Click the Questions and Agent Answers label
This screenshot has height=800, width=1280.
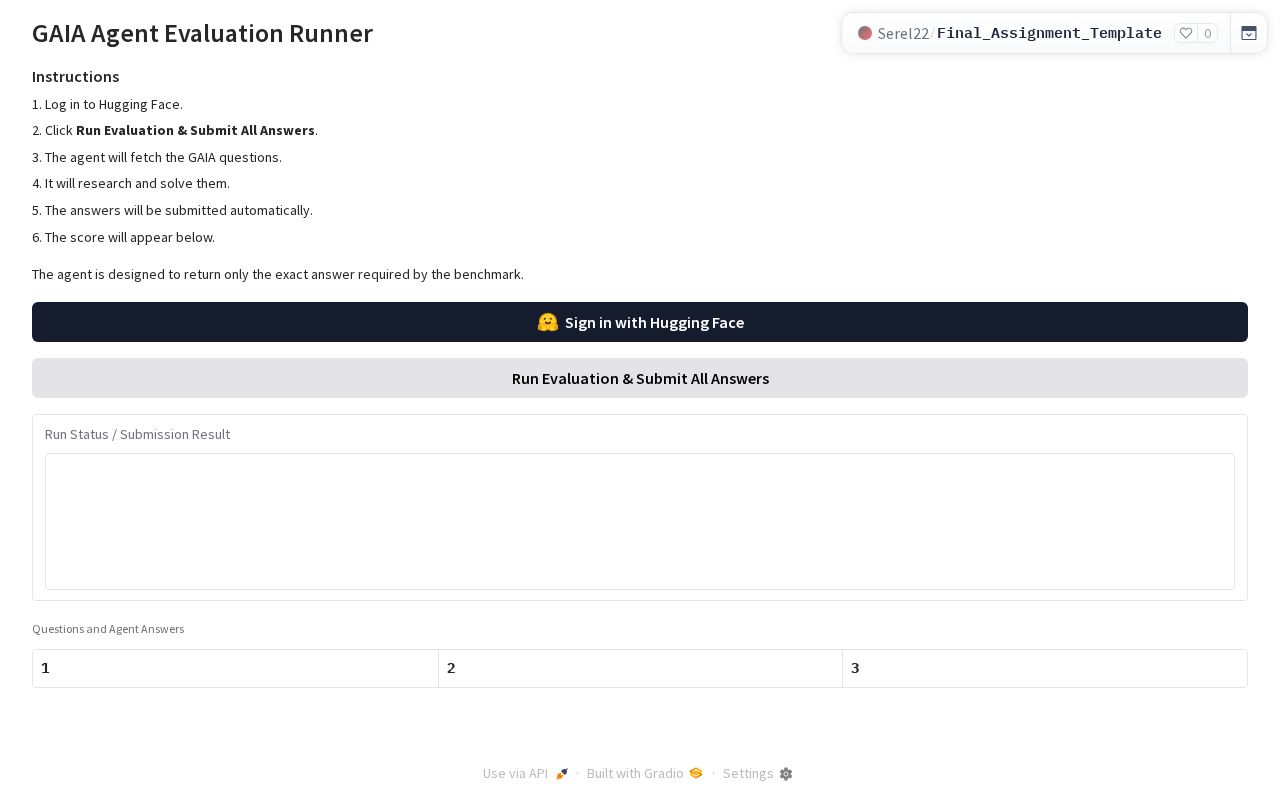click(108, 629)
